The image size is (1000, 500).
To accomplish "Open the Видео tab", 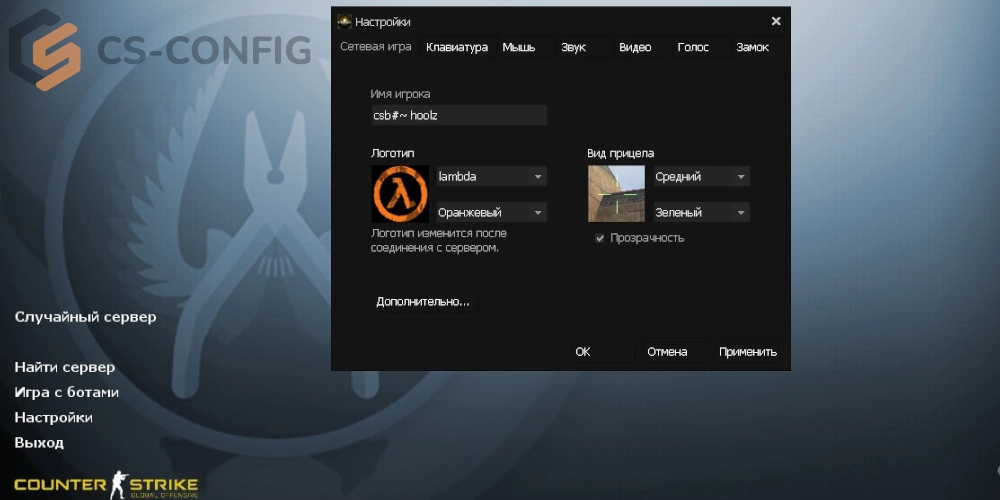I will click(635, 47).
